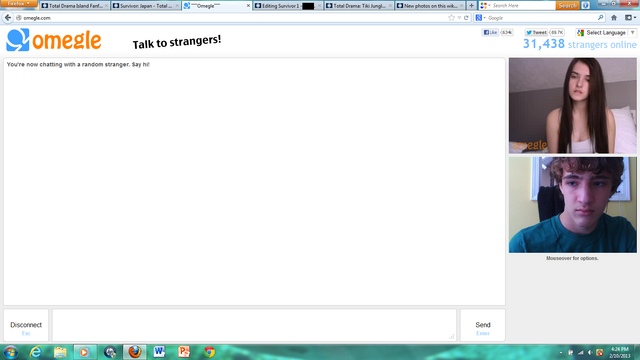
Task: Switch to the Survivor: Japan tab
Action: point(145,6)
